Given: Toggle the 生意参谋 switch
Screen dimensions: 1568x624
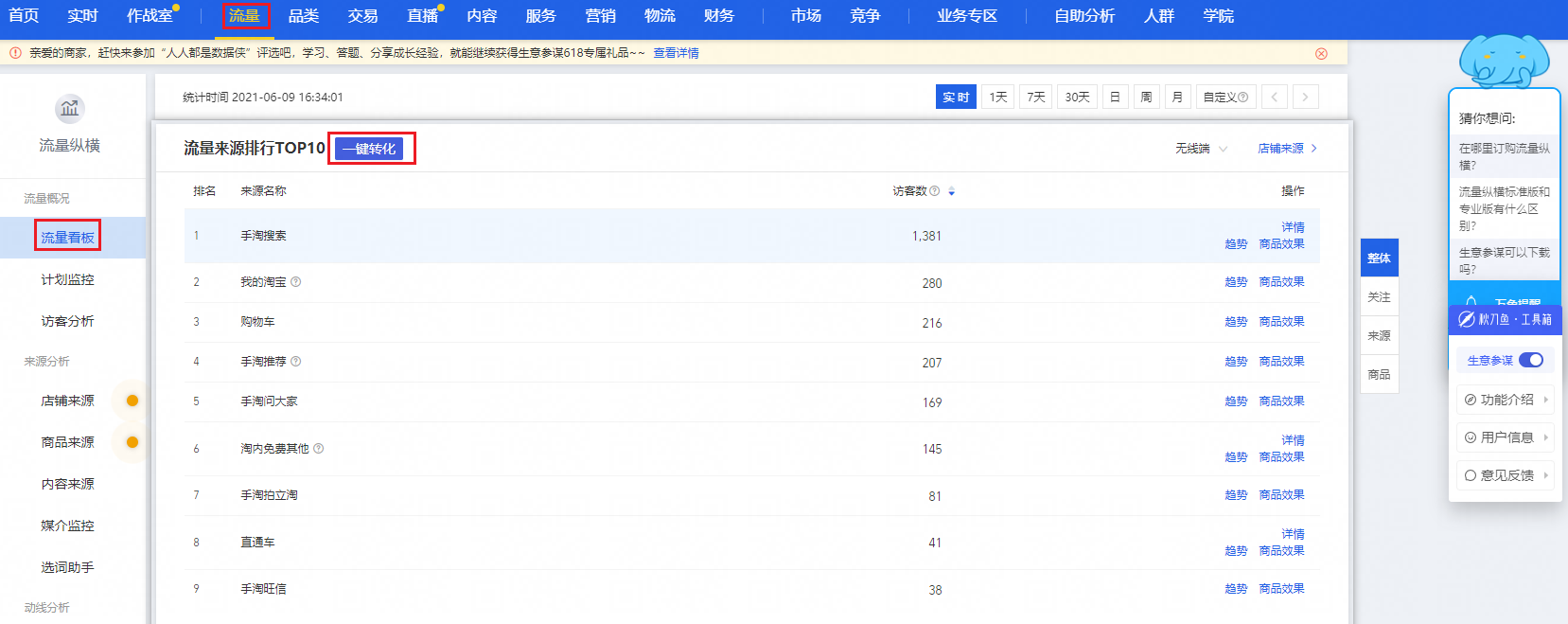Looking at the screenshot, I should click(x=1530, y=360).
